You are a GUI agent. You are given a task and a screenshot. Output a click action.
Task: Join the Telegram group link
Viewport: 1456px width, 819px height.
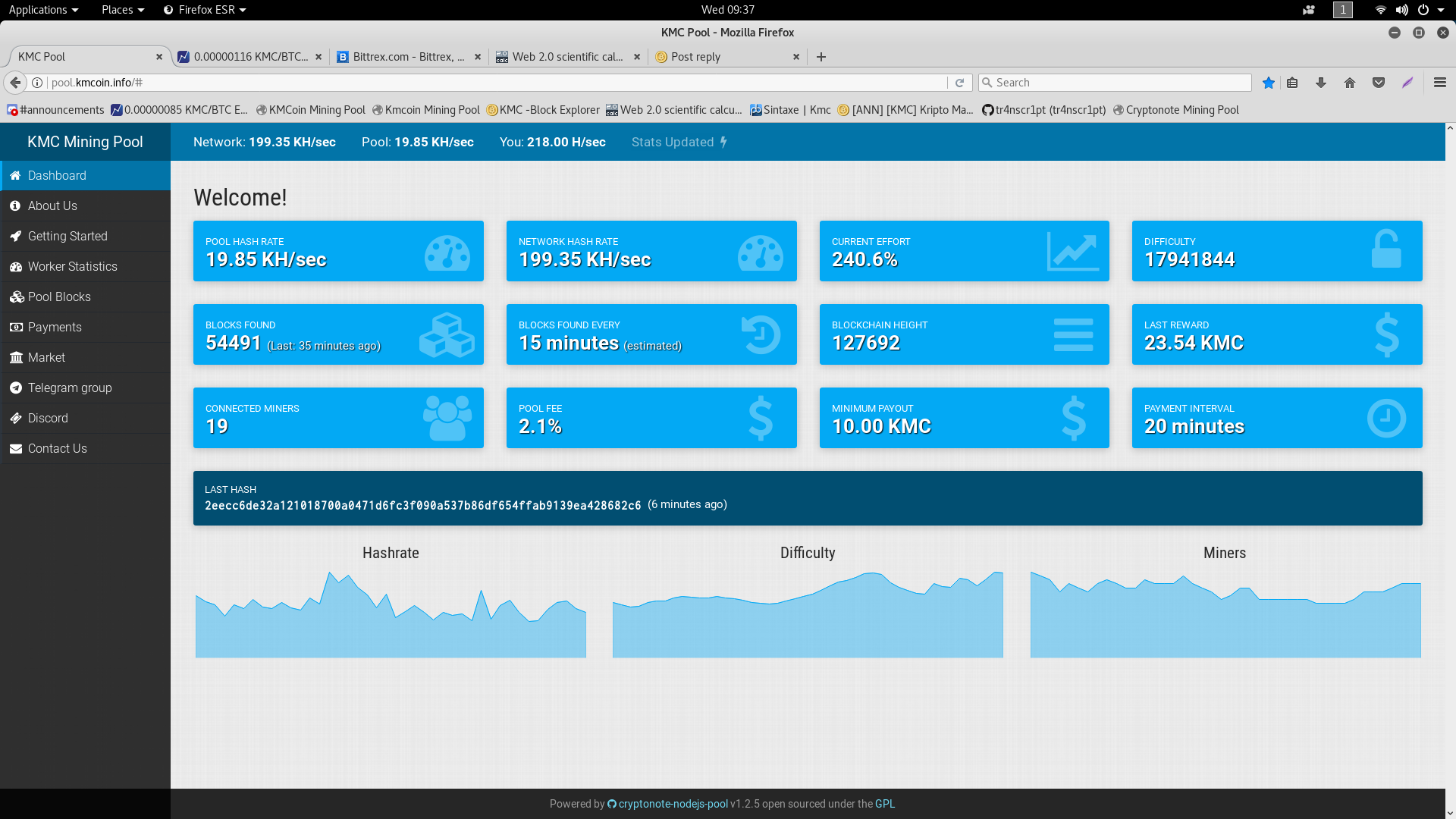[85, 388]
